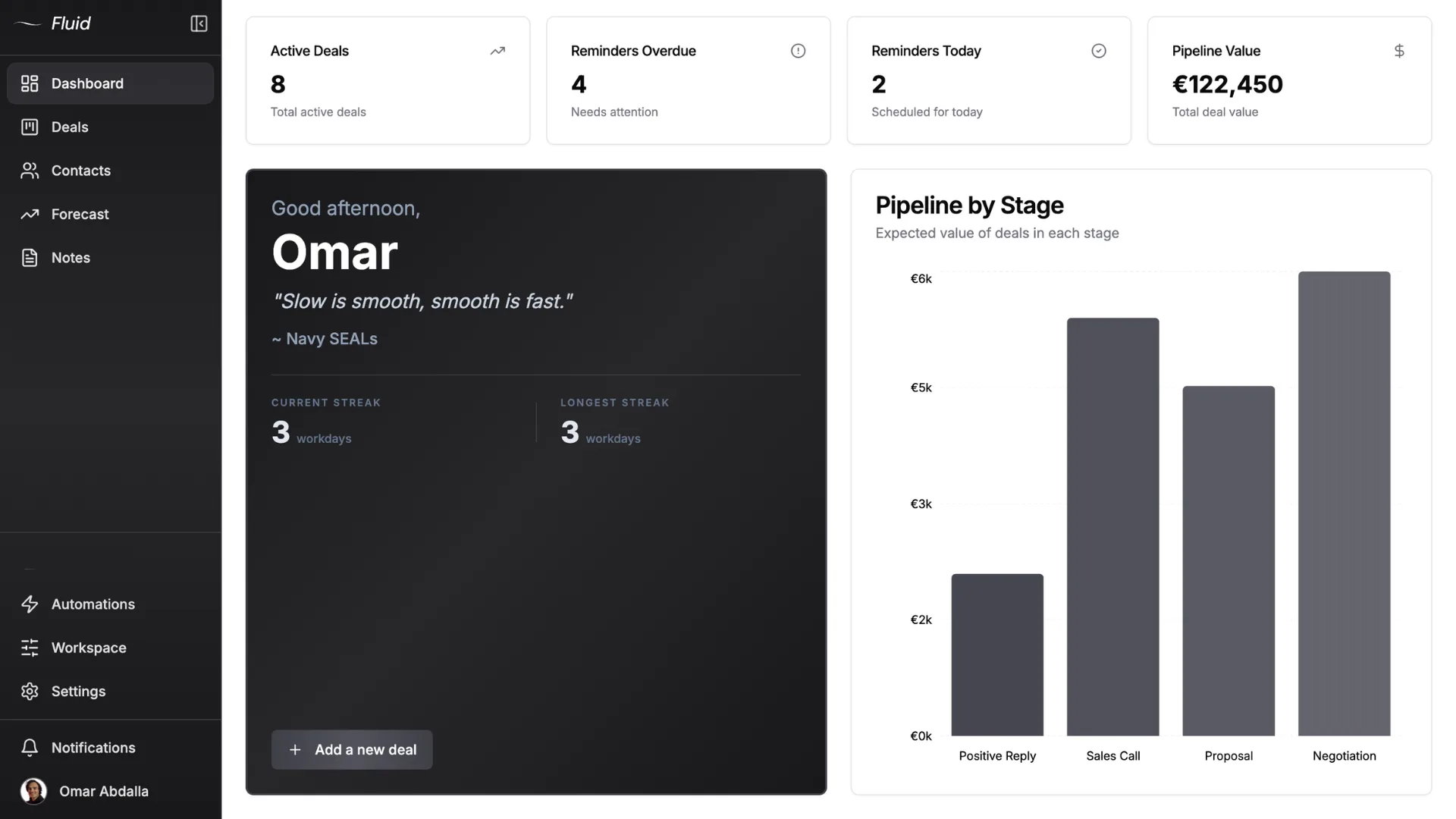Open Workspace settings label
The image size is (1456, 819).
pos(89,648)
